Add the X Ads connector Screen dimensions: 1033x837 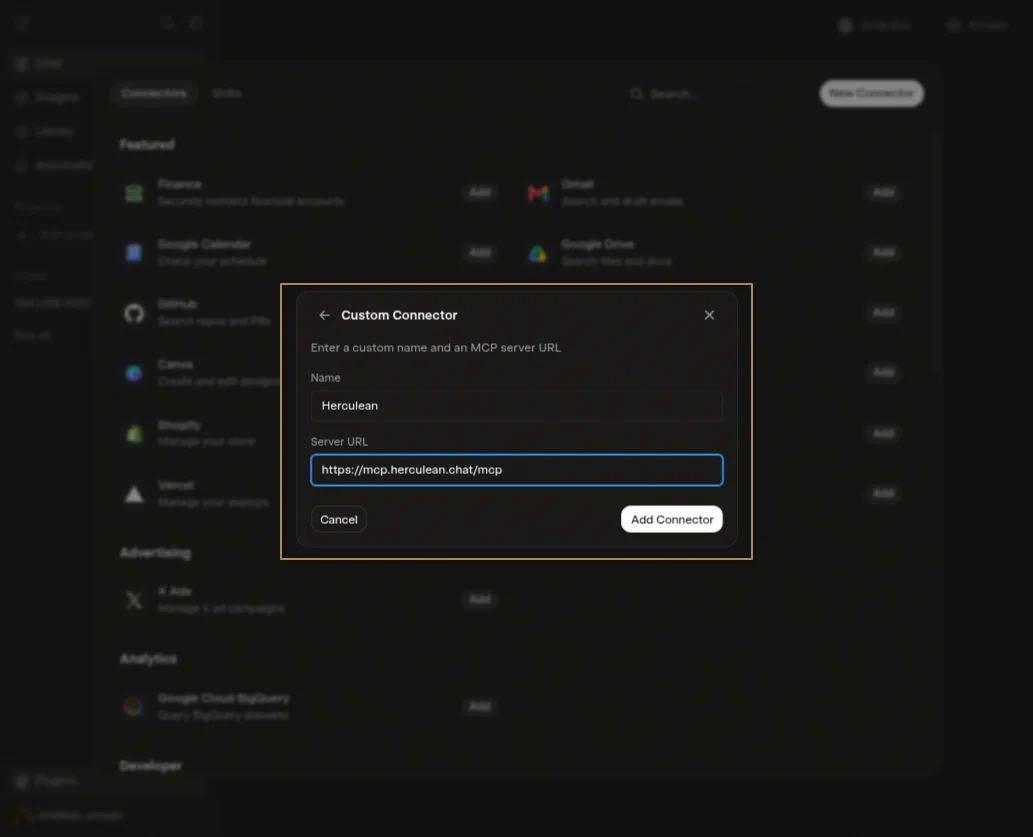[480, 599]
